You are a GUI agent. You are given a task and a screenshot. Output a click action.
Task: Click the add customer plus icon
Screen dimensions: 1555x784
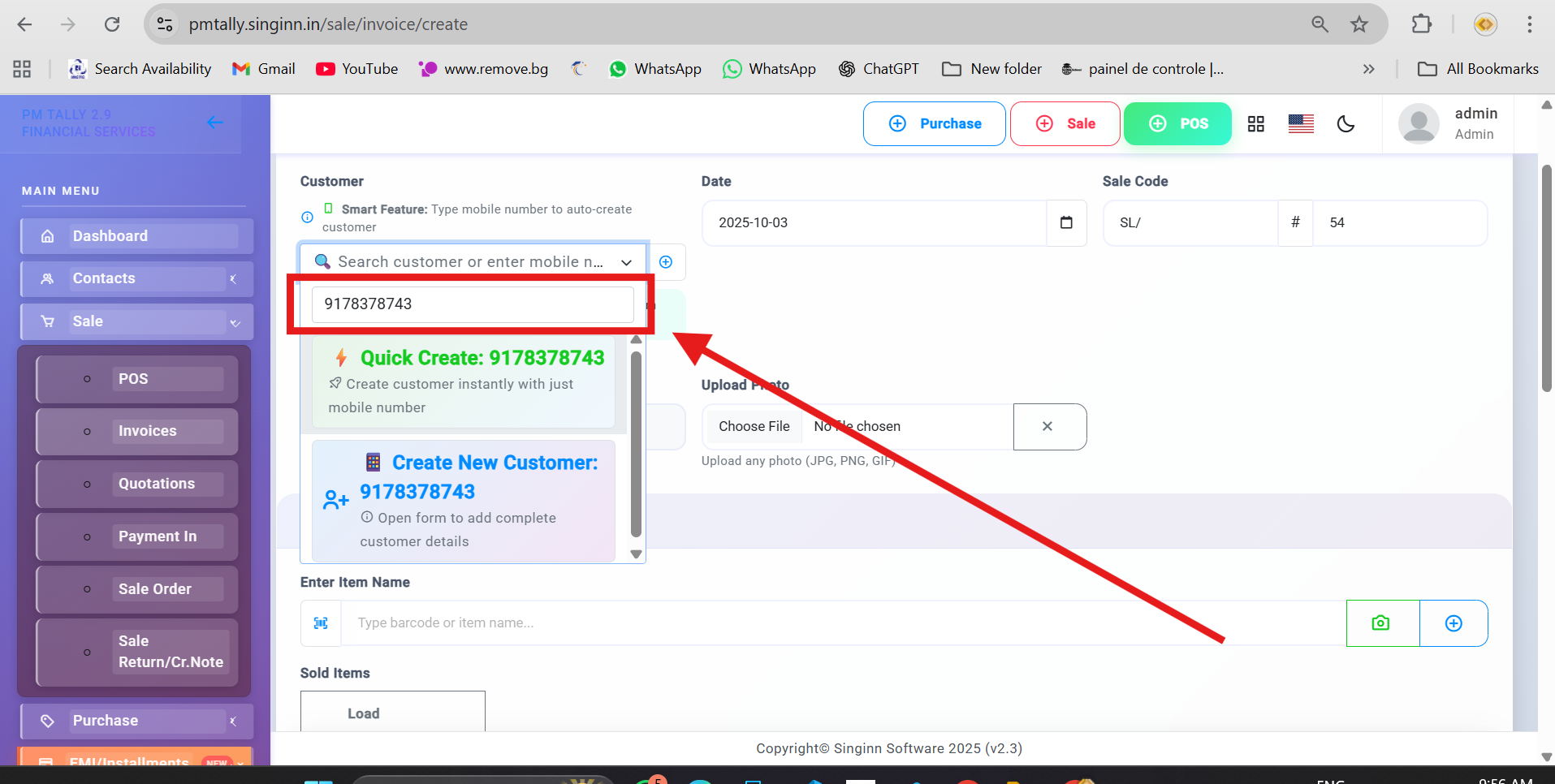point(666,262)
